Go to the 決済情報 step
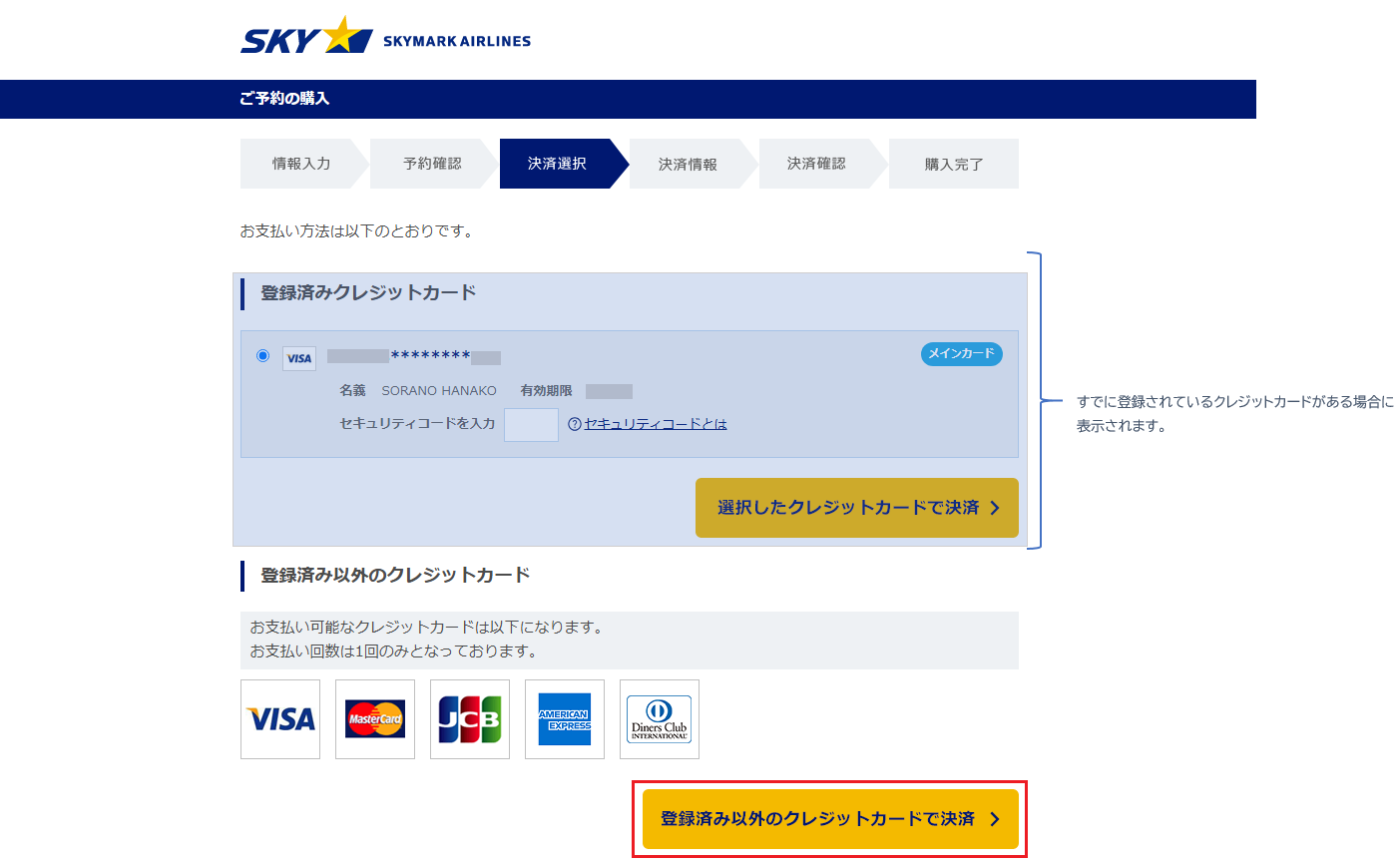 (688, 164)
